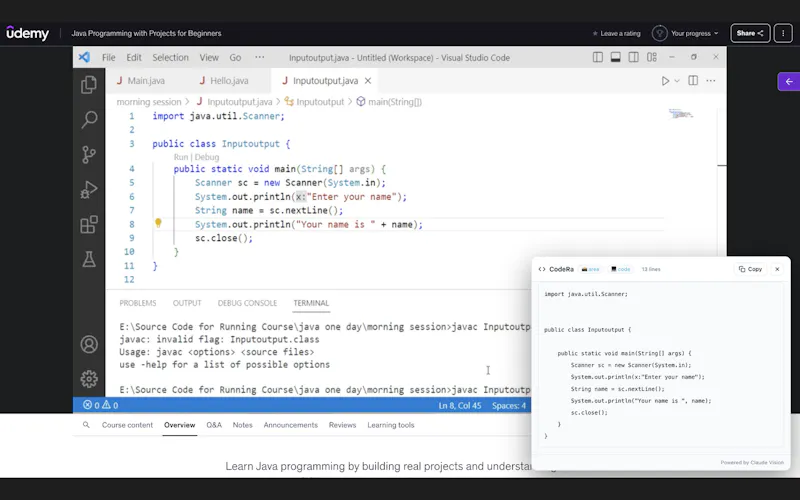Screen dimensions: 800x500
Task: Toggle the primary side bar layout icon
Action: [x=598, y=57]
